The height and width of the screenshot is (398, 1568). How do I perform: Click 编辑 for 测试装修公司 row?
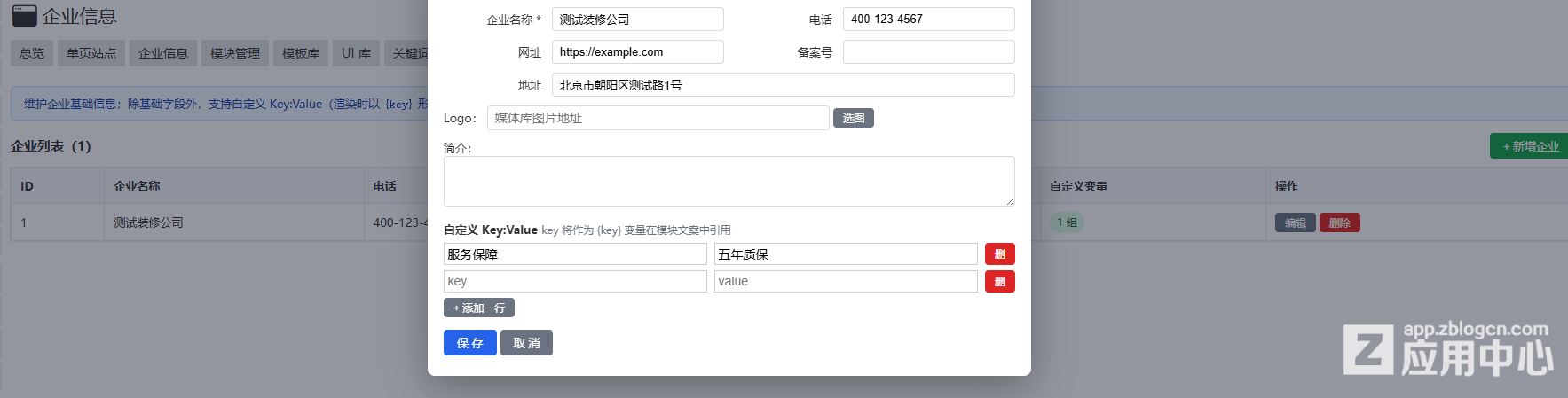coord(1296,222)
